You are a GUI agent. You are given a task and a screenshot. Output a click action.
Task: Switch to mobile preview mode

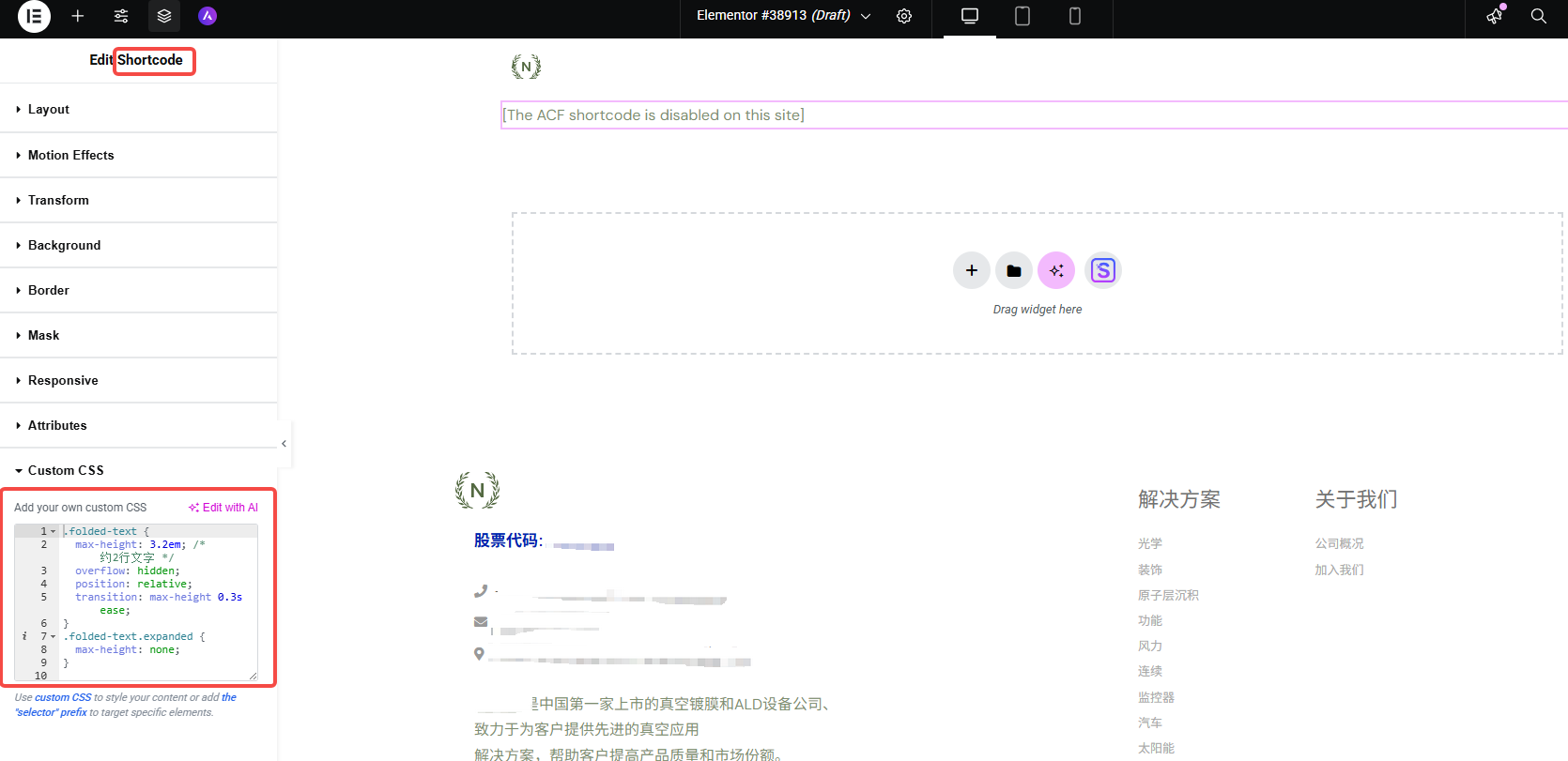1075,16
